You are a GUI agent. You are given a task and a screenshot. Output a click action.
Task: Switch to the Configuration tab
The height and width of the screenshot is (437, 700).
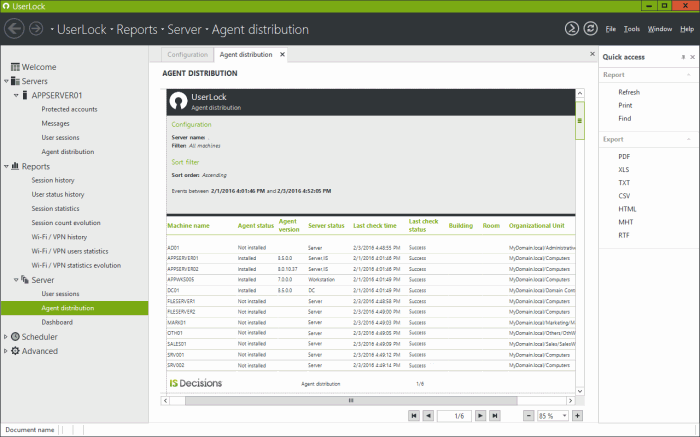point(188,54)
